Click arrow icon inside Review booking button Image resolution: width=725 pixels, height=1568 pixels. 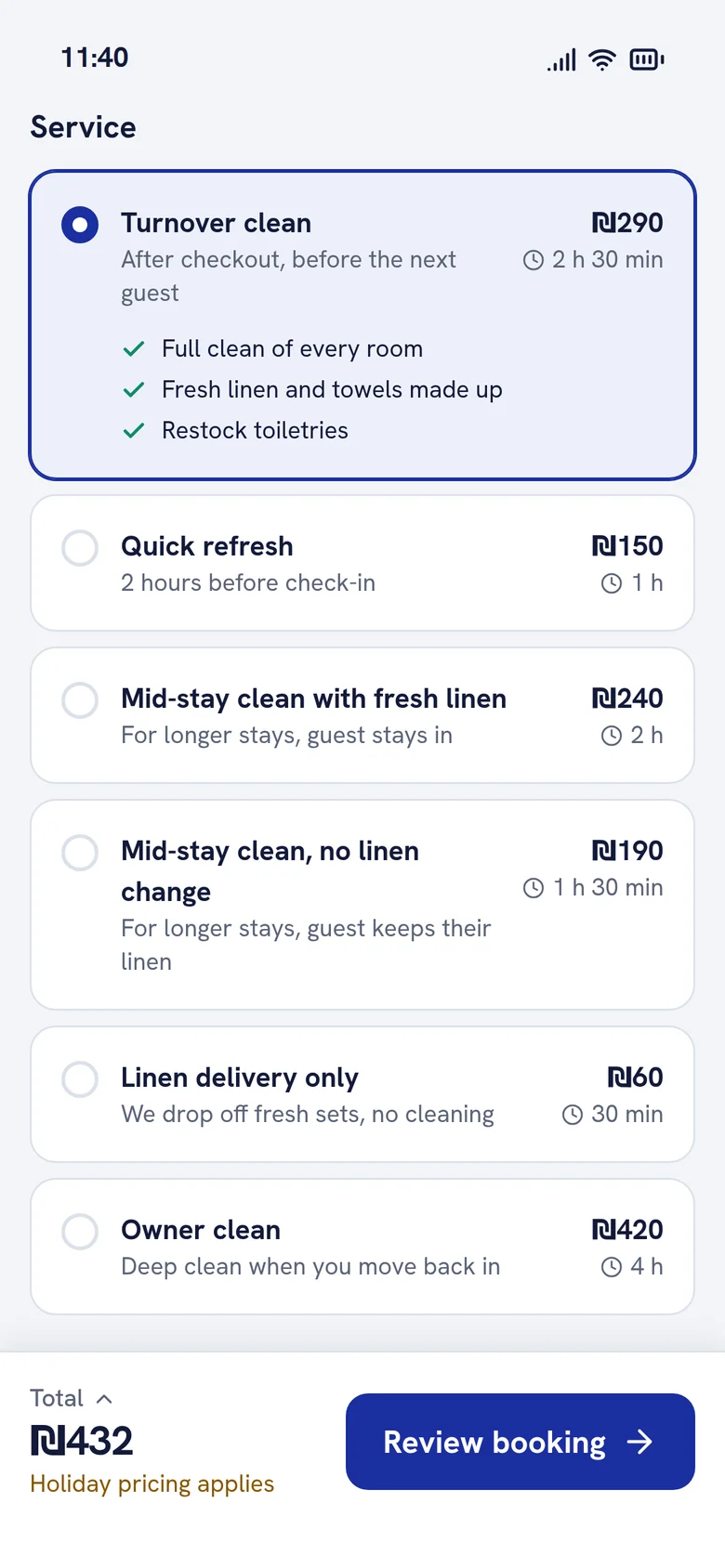639,1442
